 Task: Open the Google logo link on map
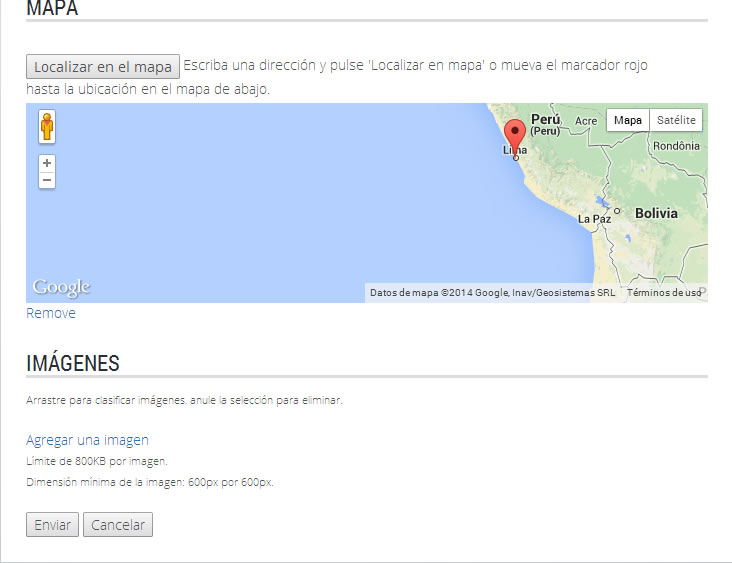point(61,287)
